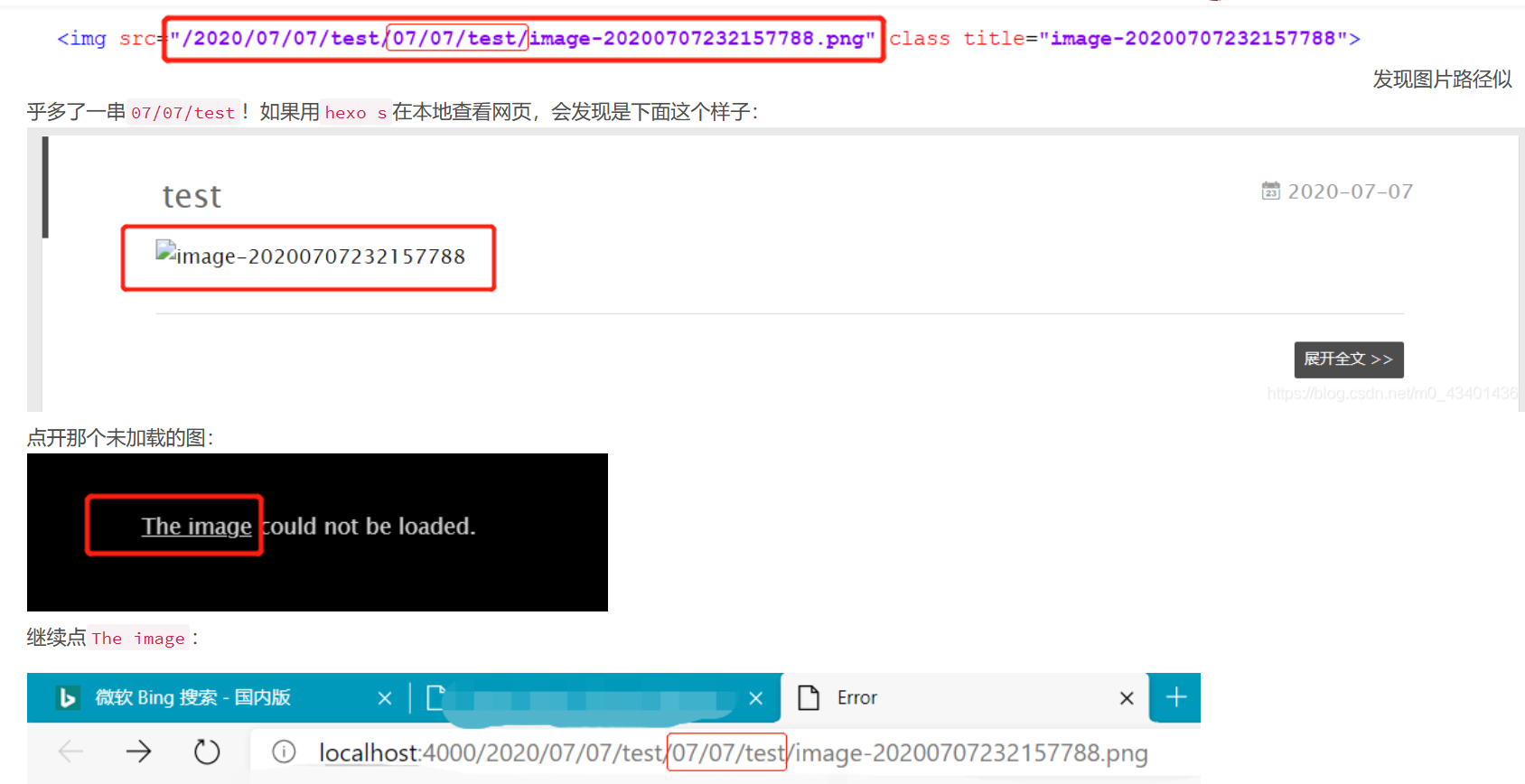This screenshot has height=784, width=1525.
Task: Click 'could not be loaded.' text
Action: (369, 526)
